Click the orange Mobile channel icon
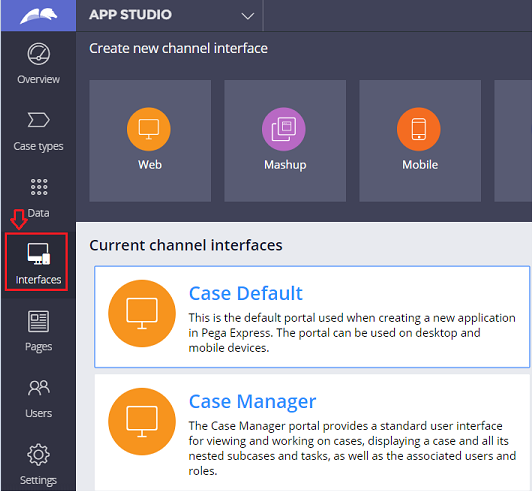Screen dimensions: 532x491 (419, 129)
